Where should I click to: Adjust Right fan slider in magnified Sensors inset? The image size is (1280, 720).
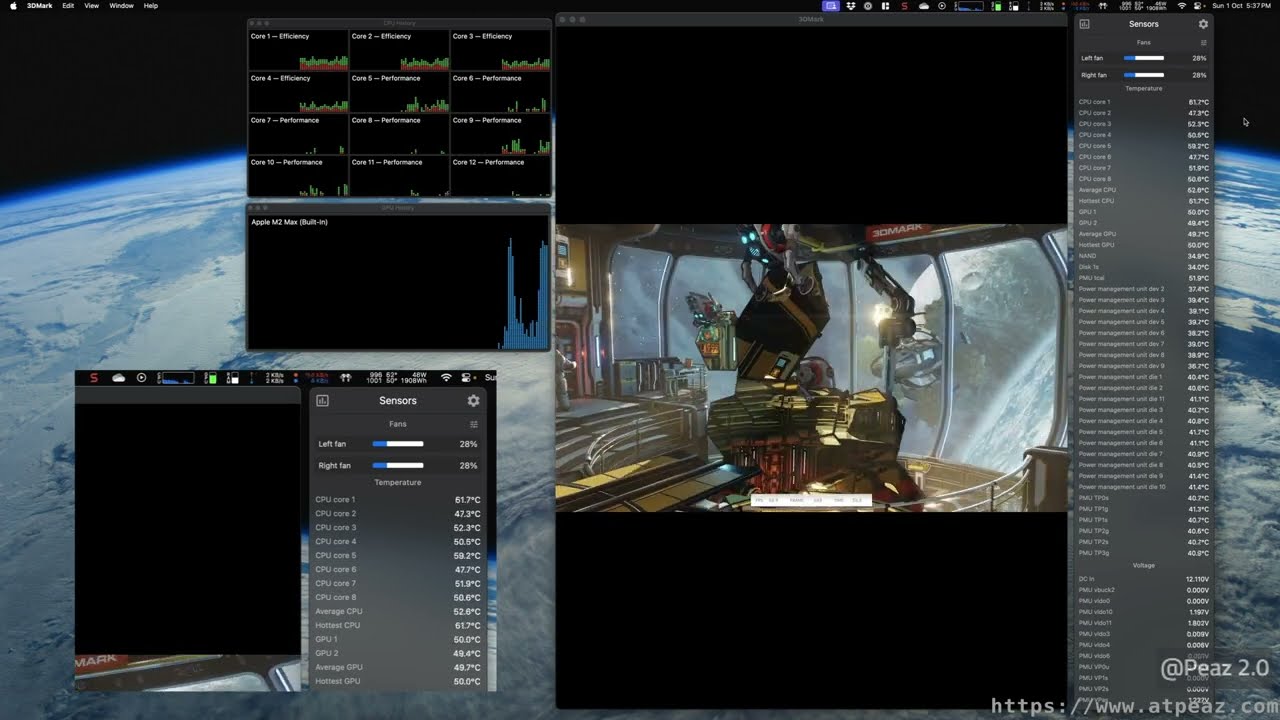398,466
